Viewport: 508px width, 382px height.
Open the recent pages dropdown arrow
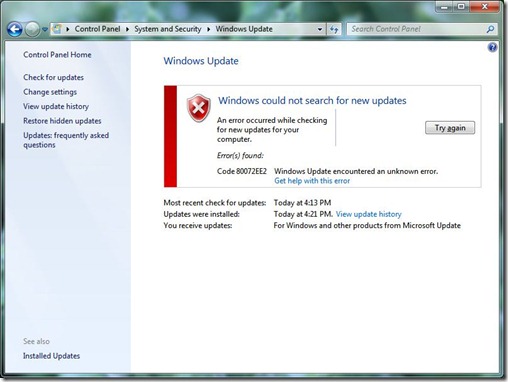45,29
